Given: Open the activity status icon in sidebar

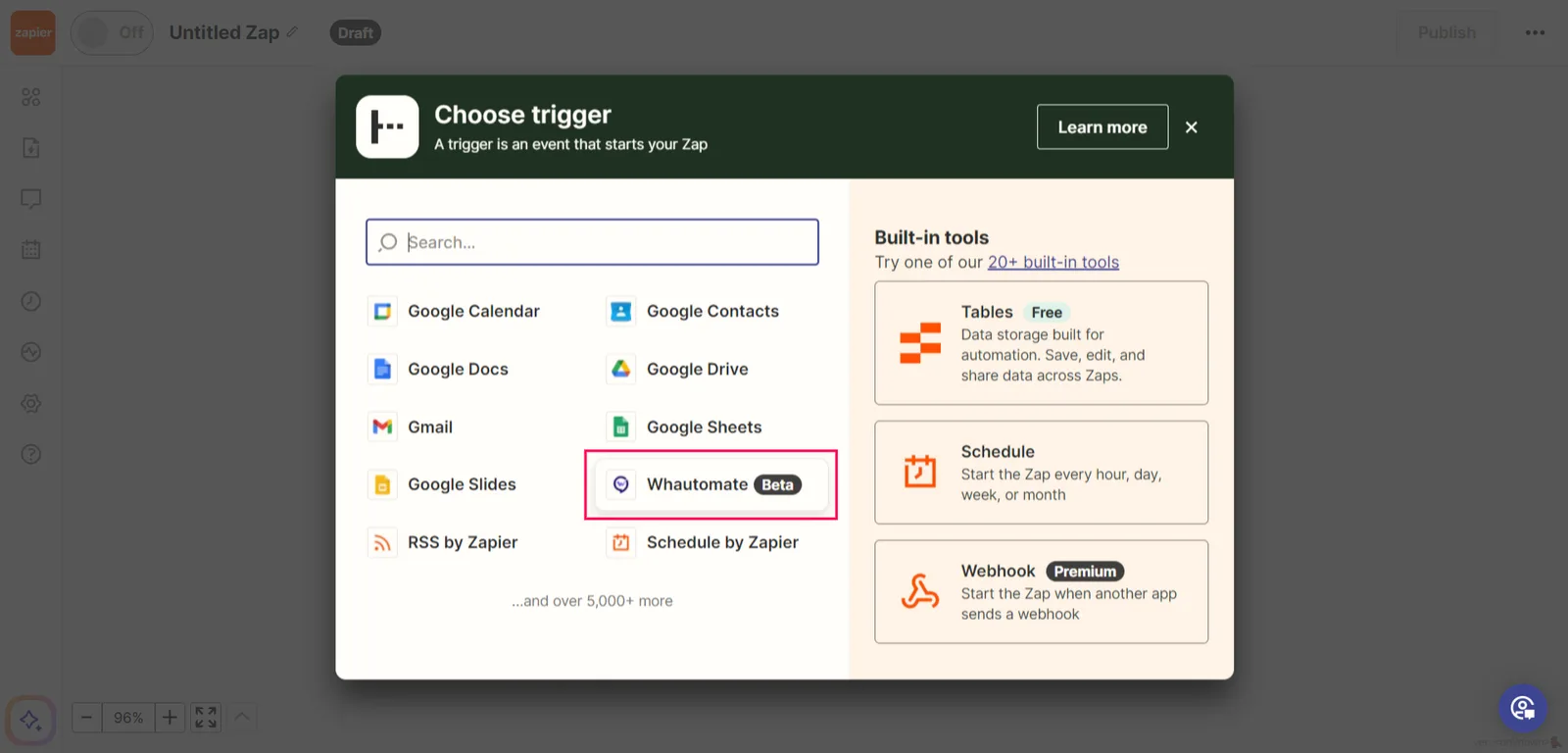Looking at the screenshot, I should pyautogui.click(x=31, y=352).
